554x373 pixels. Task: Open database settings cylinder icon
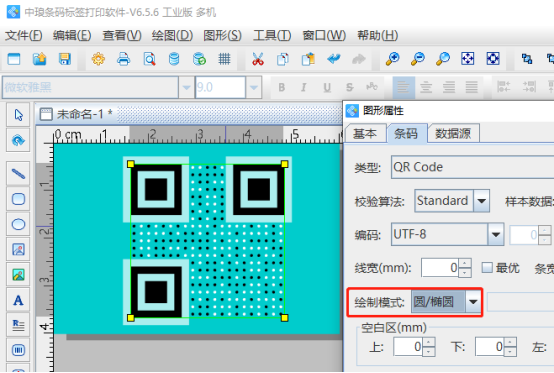(x=174, y=59)
